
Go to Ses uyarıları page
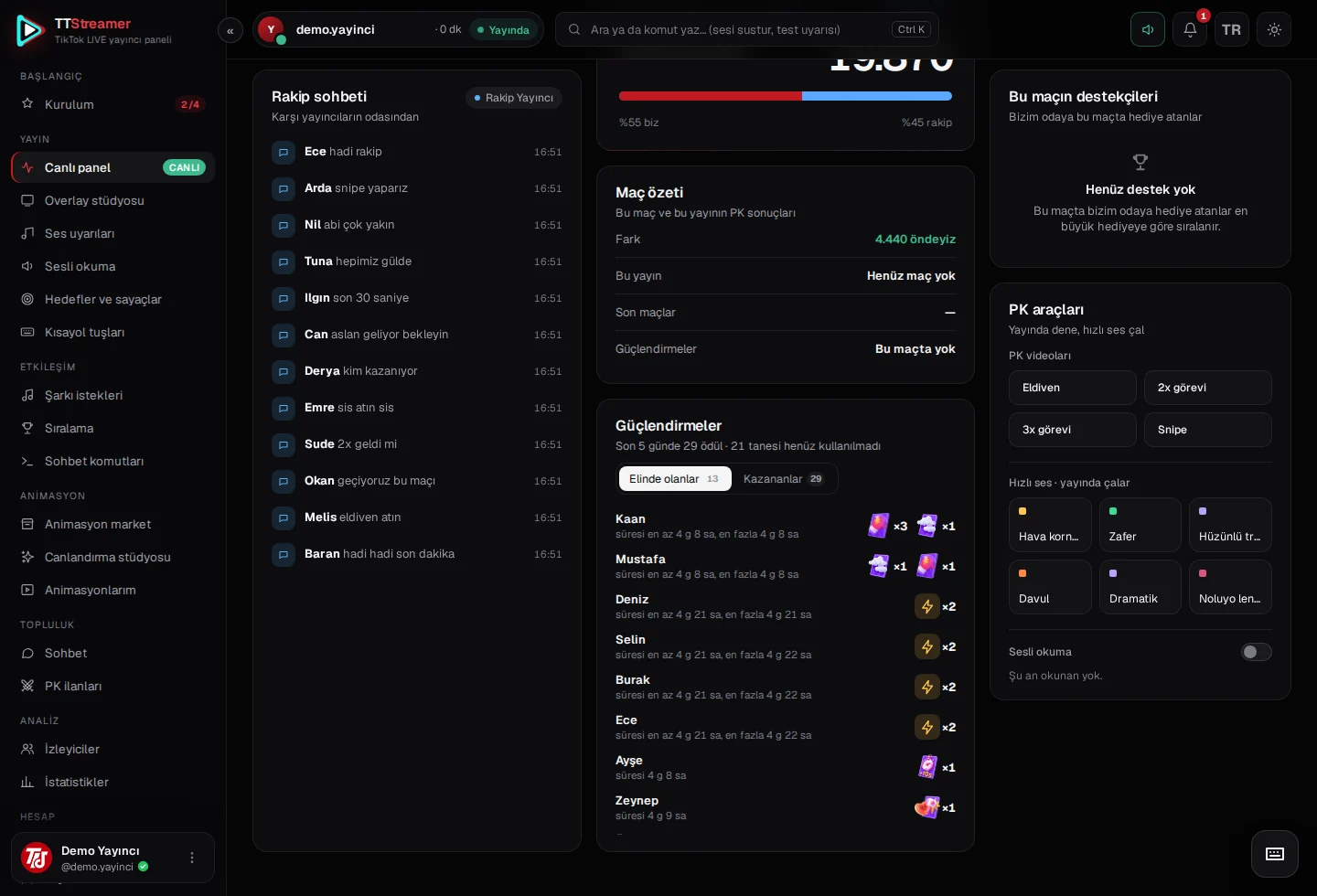[113, 234]
